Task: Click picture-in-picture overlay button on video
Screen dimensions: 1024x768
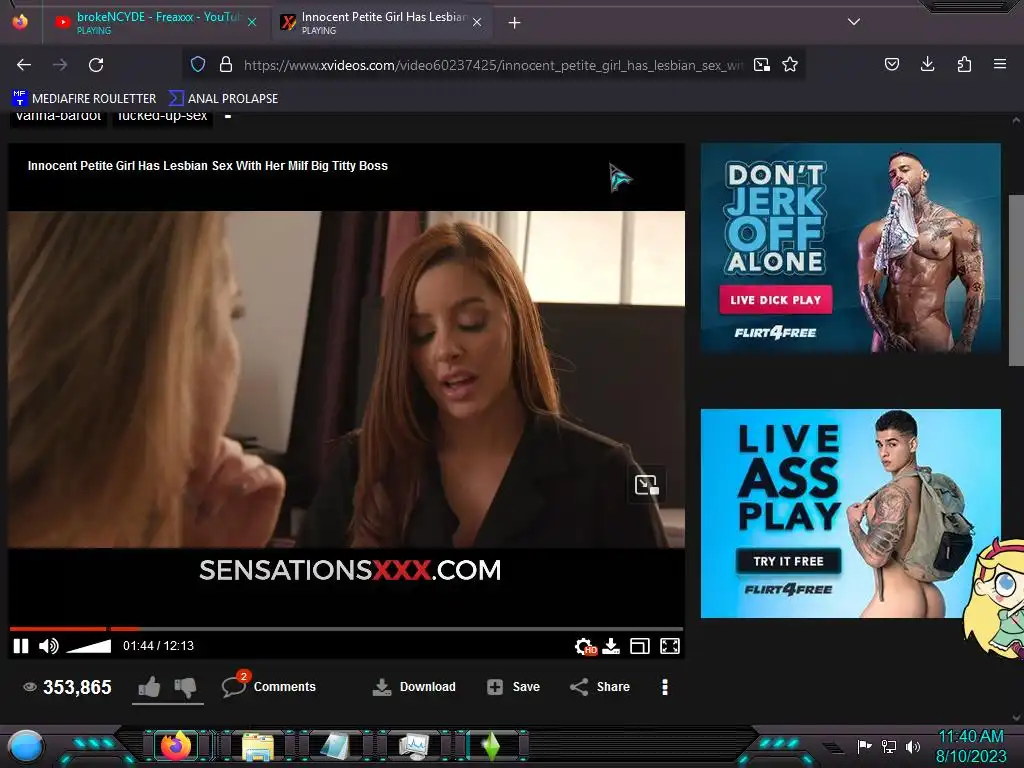Action: pos(647,485)
